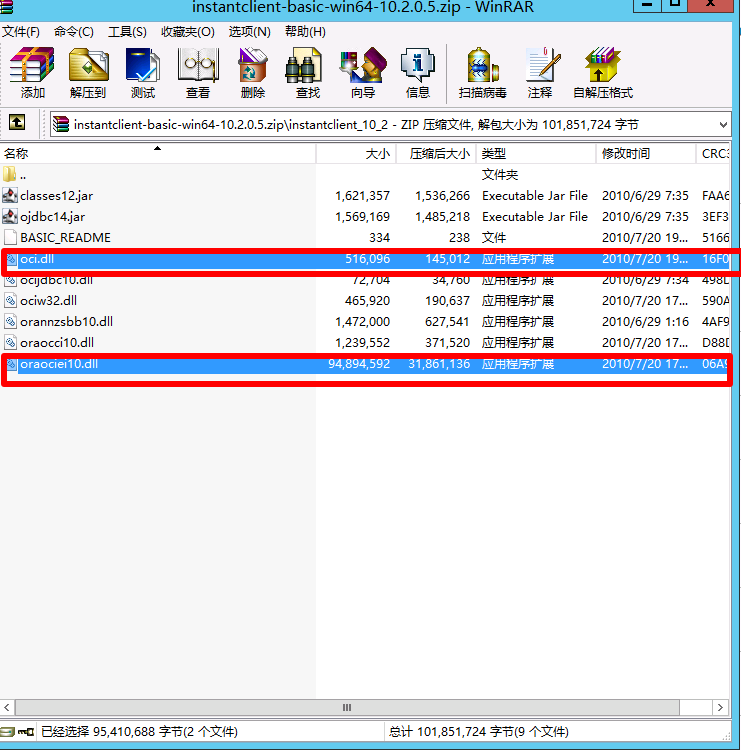Click the 注释 (Comment) toolbar icon
This screenshot has width=741, height=750.
542,65
